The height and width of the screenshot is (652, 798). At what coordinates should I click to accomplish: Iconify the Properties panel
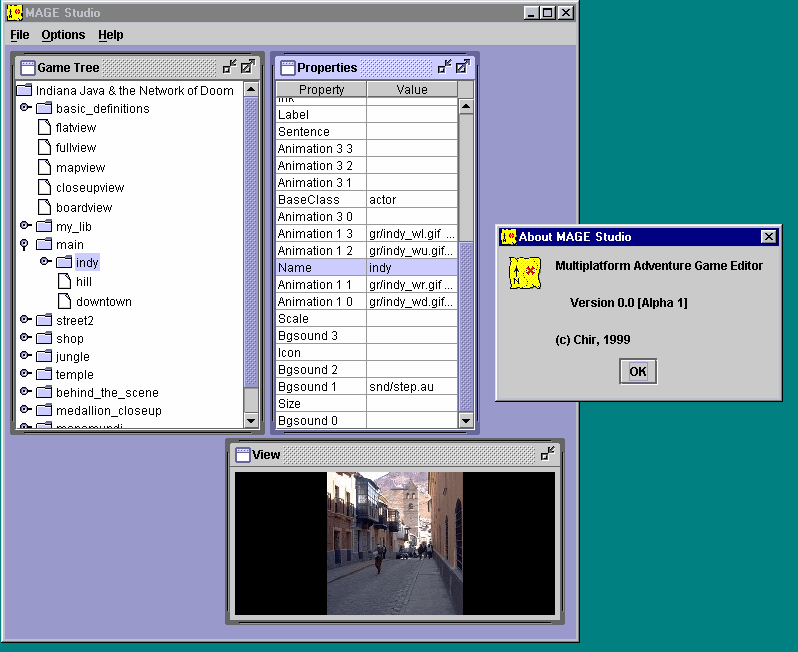pos(445,66)
